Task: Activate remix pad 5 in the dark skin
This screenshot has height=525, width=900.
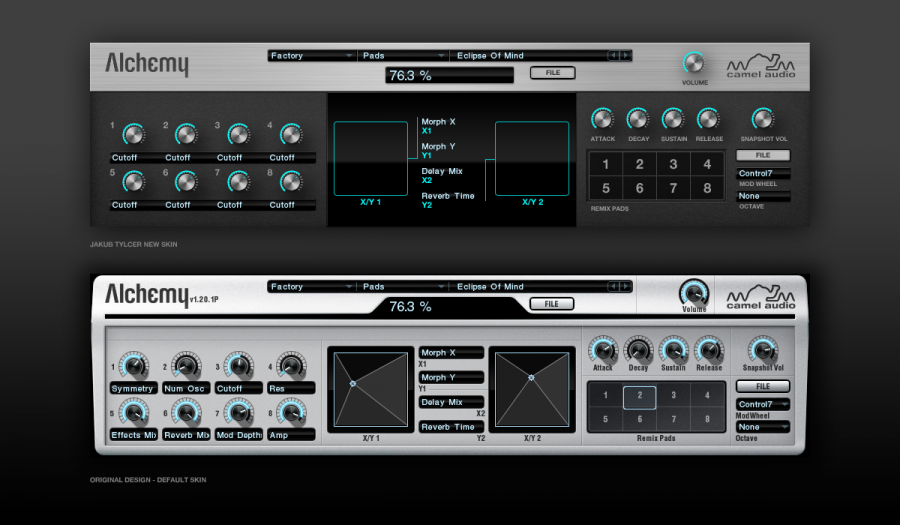Action: coord(606,188)
